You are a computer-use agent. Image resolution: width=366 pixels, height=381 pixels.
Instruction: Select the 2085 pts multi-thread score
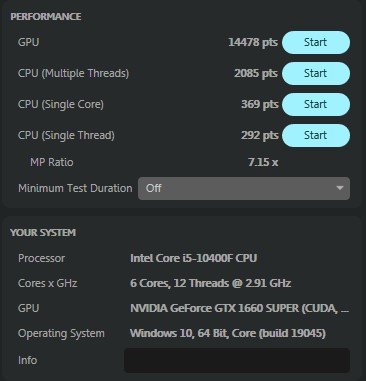click(256, 73)
